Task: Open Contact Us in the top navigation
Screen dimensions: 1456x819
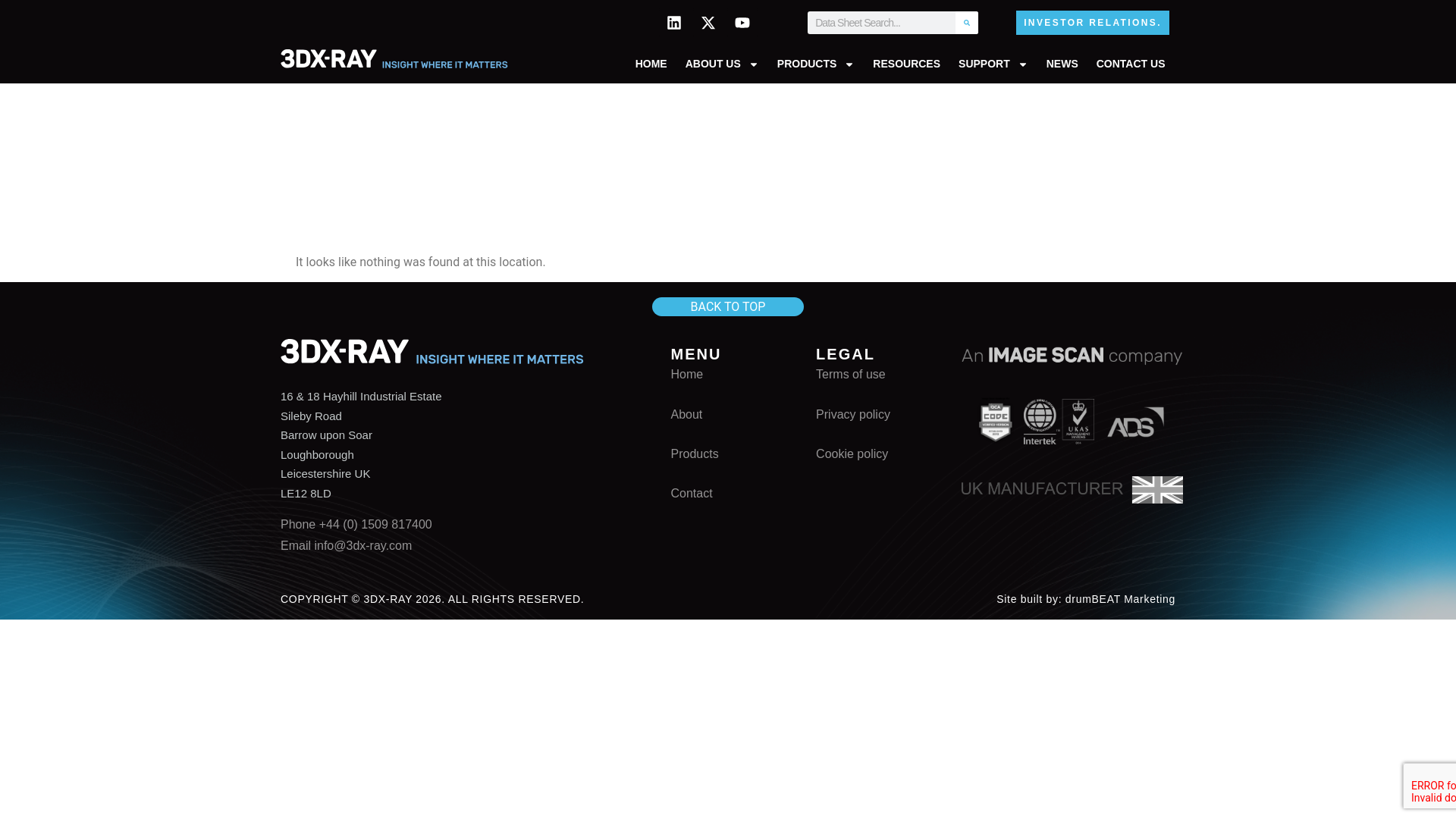Action: (1131, 64)
